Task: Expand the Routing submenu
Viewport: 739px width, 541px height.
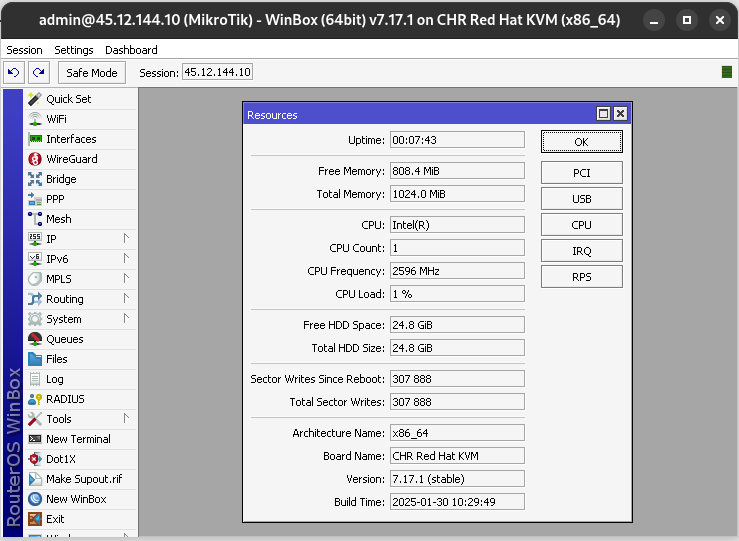Action: point(126,298)
